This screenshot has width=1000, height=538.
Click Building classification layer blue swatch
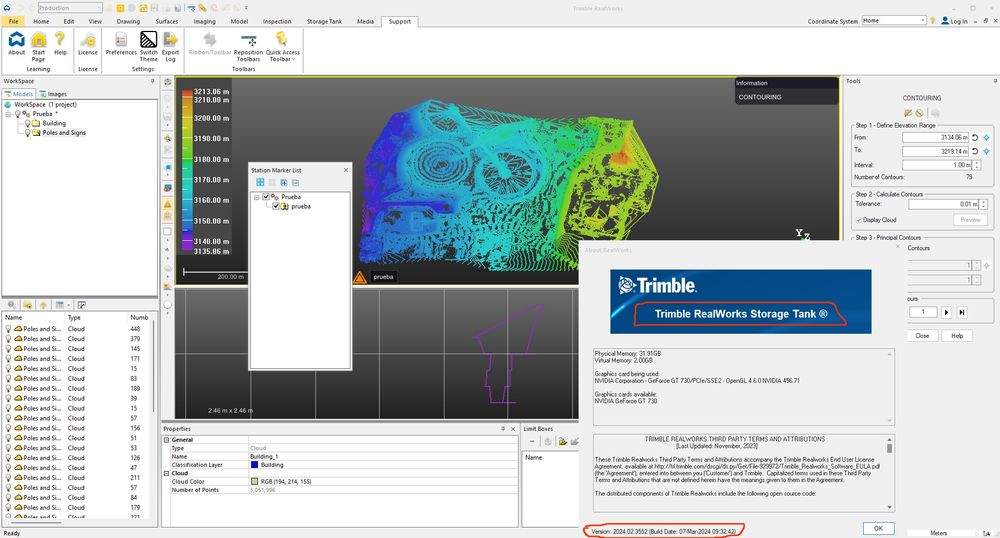[254, 465]
